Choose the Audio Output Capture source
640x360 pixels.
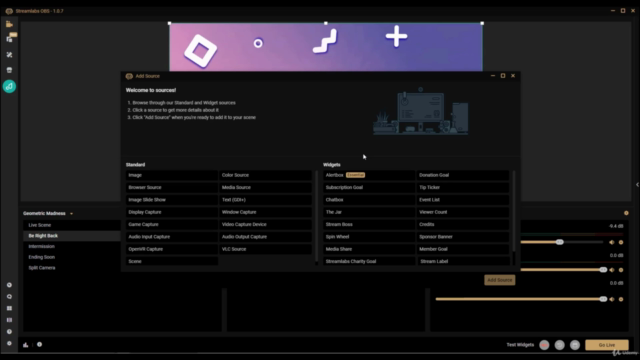tap(265, 237)
